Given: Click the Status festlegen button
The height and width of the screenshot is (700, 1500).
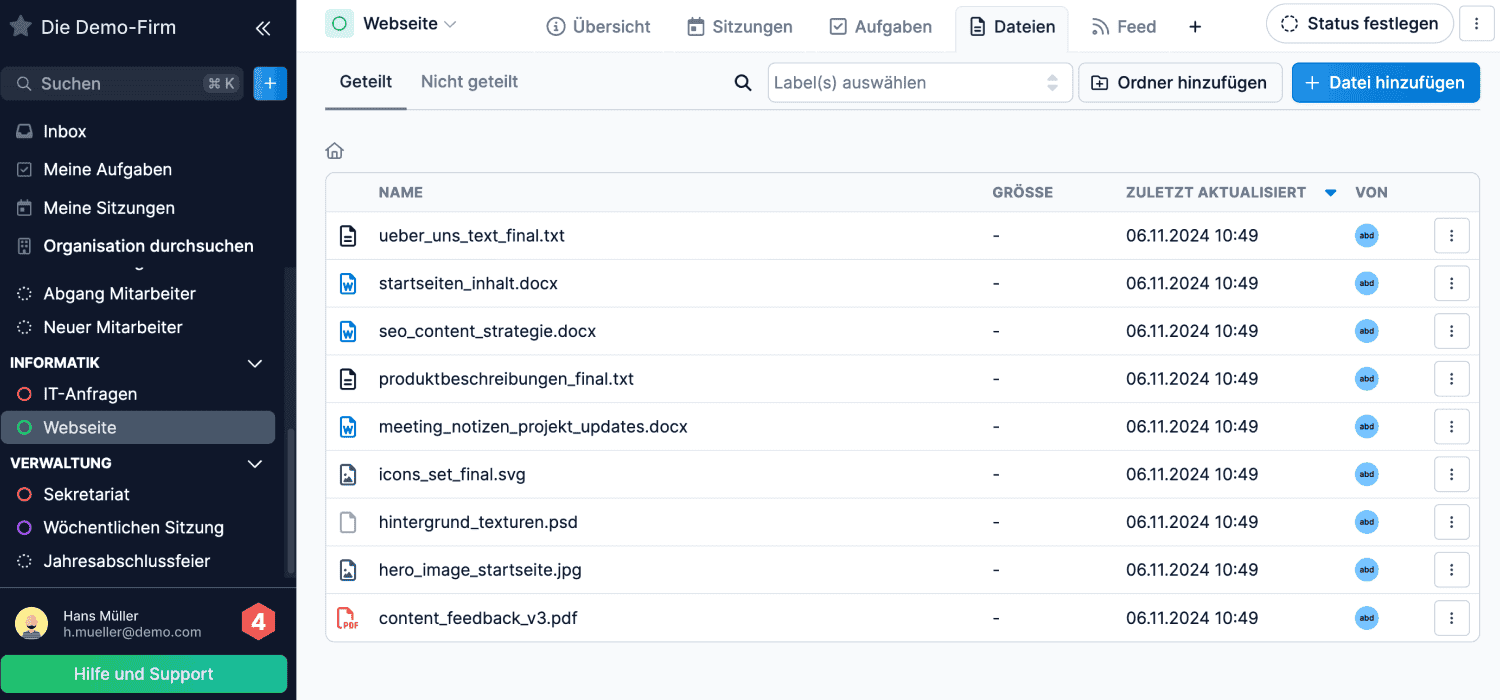Looking at the screenshot, I should tap(1360, 24).
